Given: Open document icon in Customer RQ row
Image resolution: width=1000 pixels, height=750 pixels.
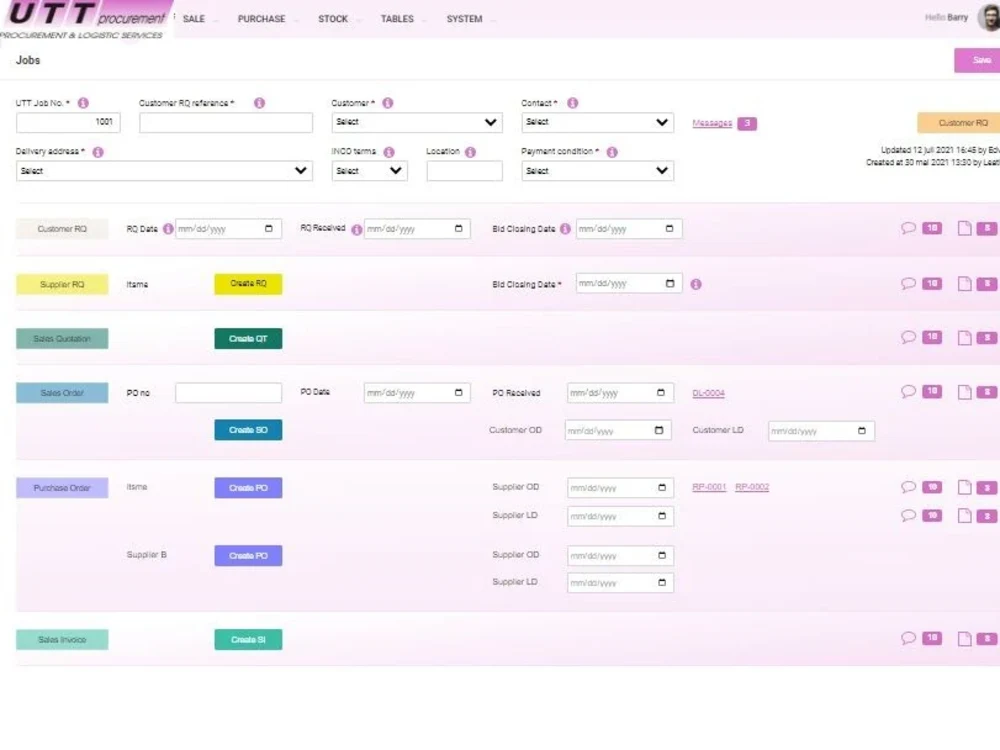Looking at the screenshot, I should (964, 228).
